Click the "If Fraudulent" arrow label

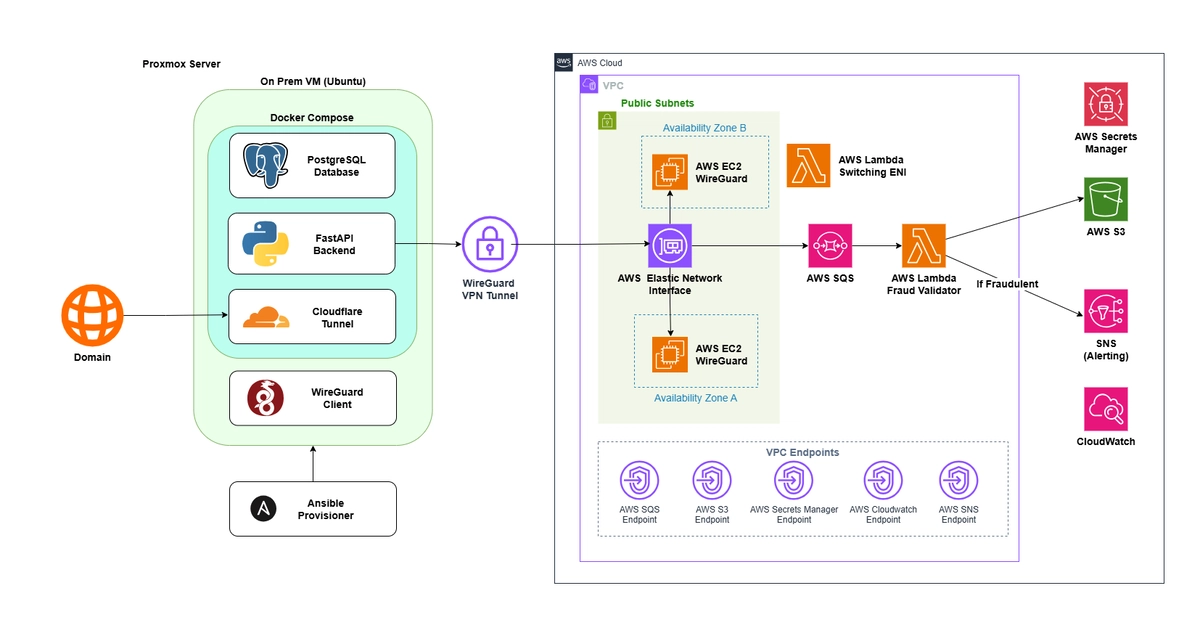tap(1007, 284)
